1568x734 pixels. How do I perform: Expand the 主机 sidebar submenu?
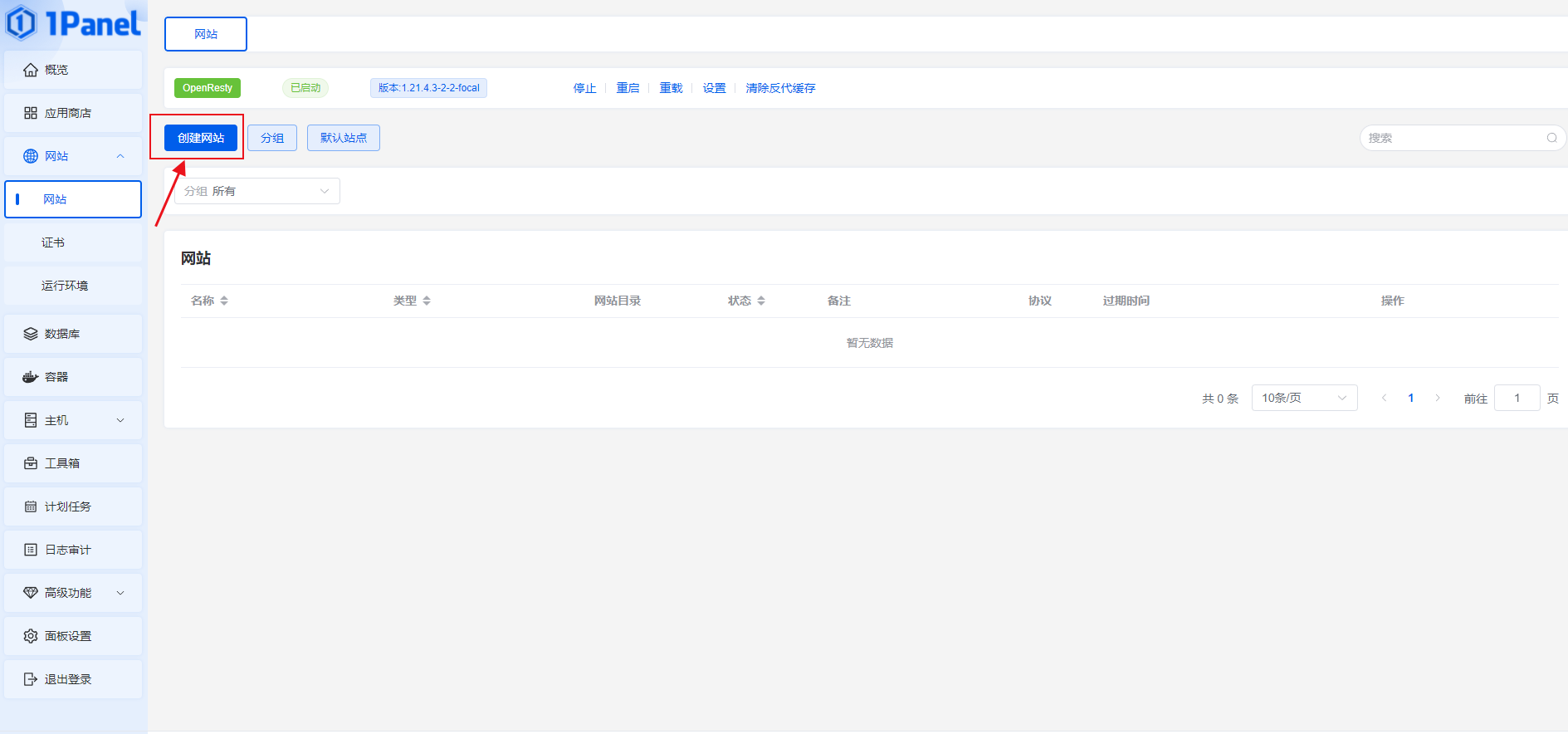click(x=120, y=420)
